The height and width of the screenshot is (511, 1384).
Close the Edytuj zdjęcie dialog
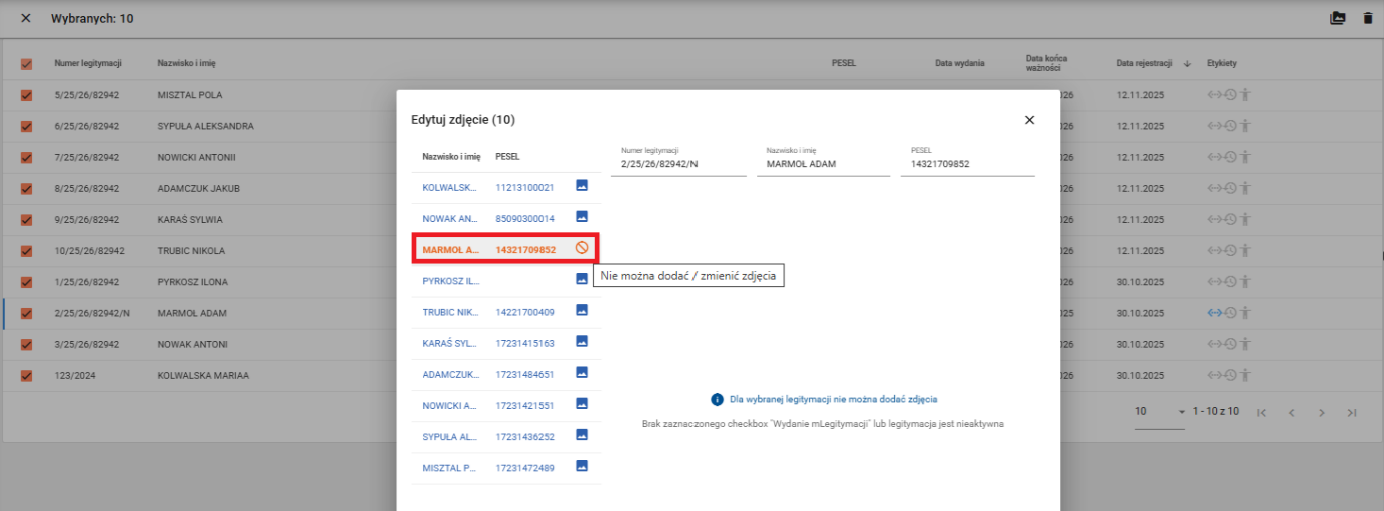tap(1029, 120)
